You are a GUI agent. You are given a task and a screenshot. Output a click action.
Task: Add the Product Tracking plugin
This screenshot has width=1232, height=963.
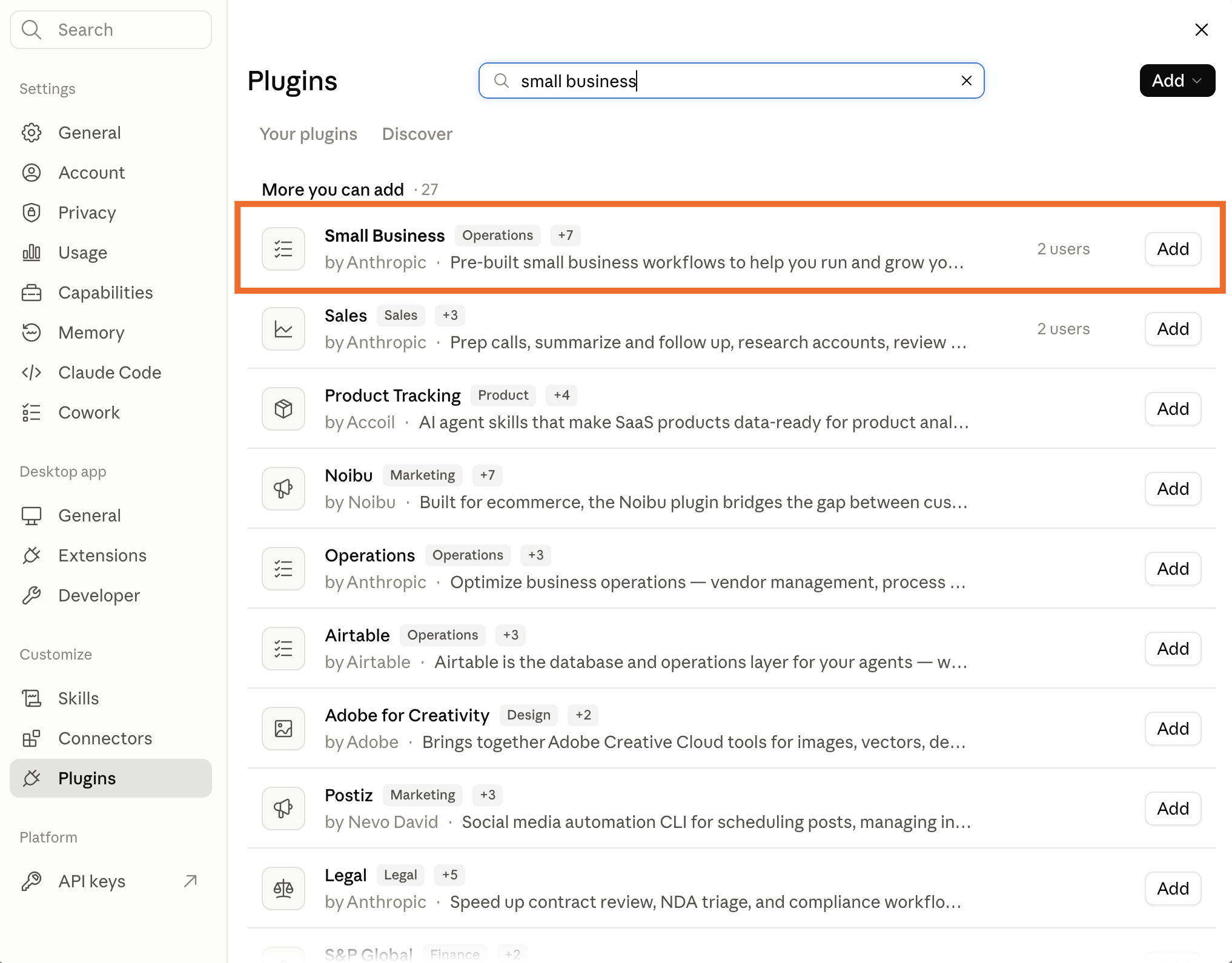1173,409
